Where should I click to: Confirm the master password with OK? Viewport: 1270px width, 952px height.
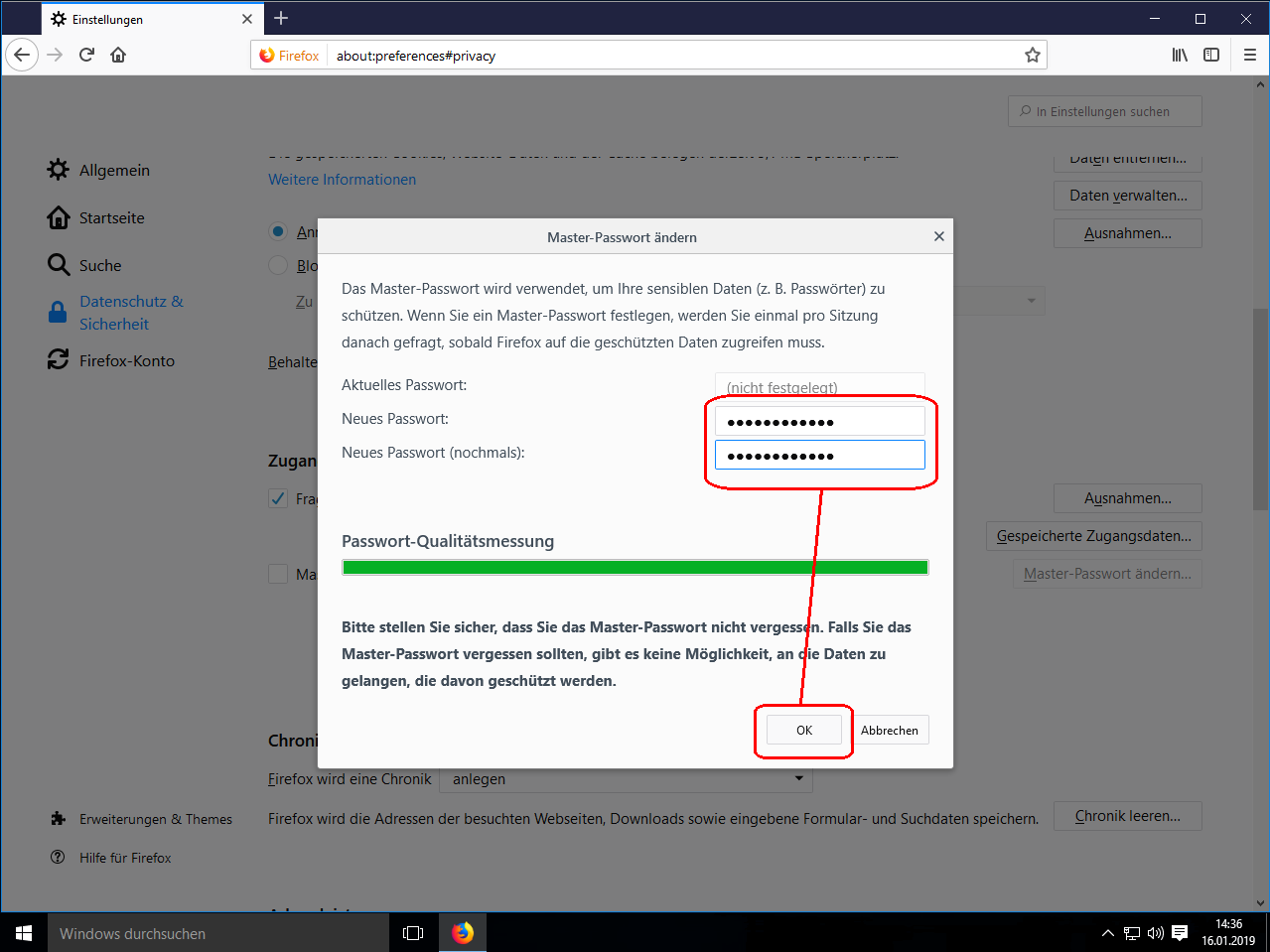(803, 730)
